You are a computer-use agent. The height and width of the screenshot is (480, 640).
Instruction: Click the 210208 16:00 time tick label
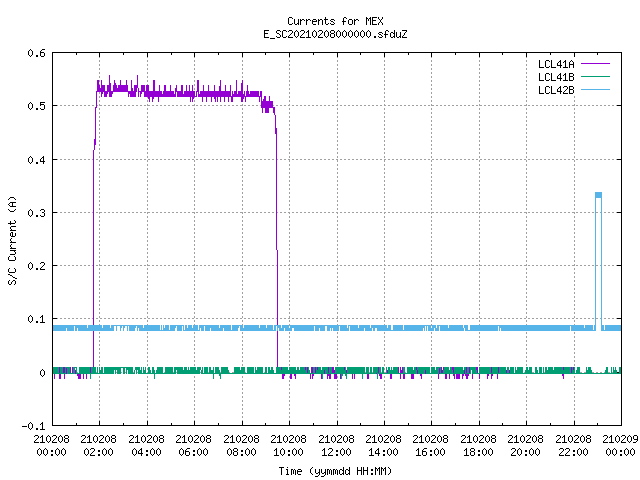click(431, 446)
